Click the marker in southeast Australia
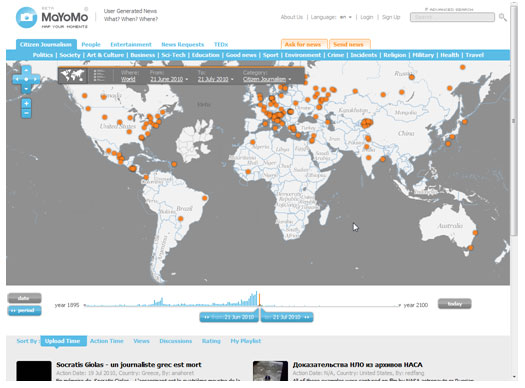525x388 pixels. pos(471,248)
